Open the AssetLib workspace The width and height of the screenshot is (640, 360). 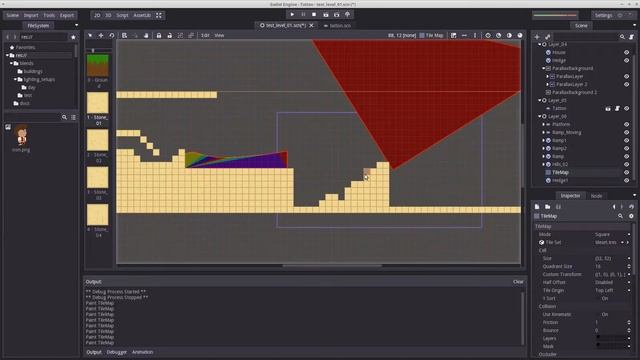(142, 15)
